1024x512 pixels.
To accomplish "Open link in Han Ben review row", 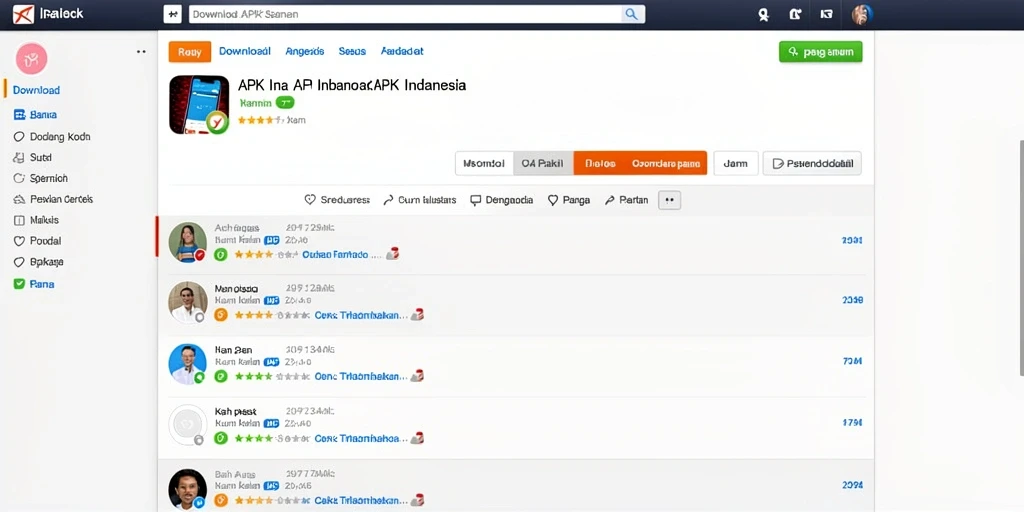I will click(x=361, y=376).
